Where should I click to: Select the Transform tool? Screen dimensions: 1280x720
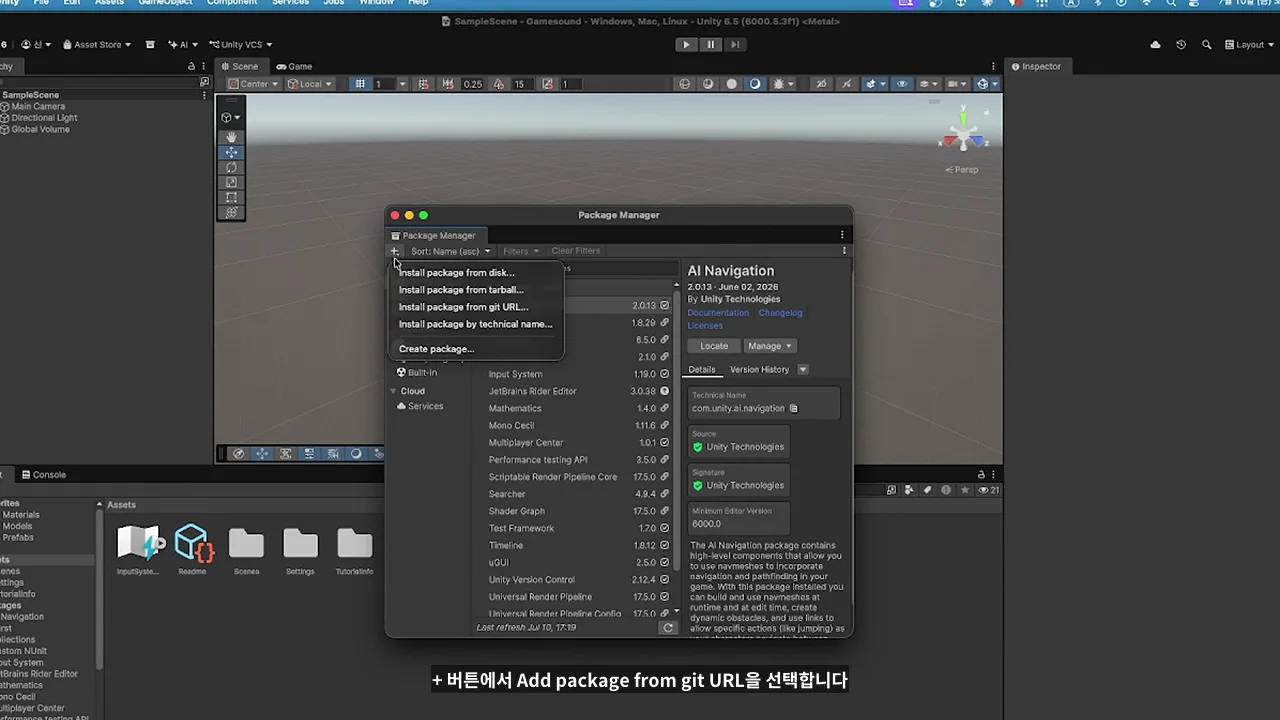[231, 213]
